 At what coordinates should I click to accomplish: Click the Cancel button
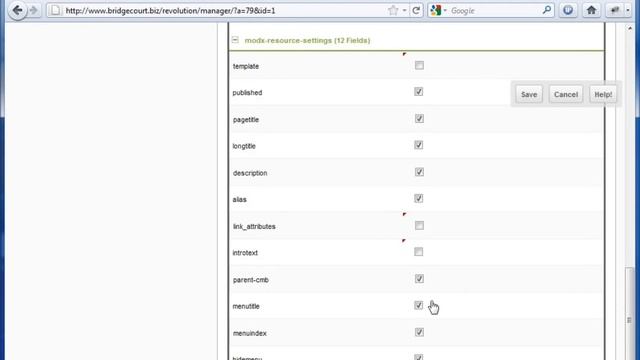(566, 94)
